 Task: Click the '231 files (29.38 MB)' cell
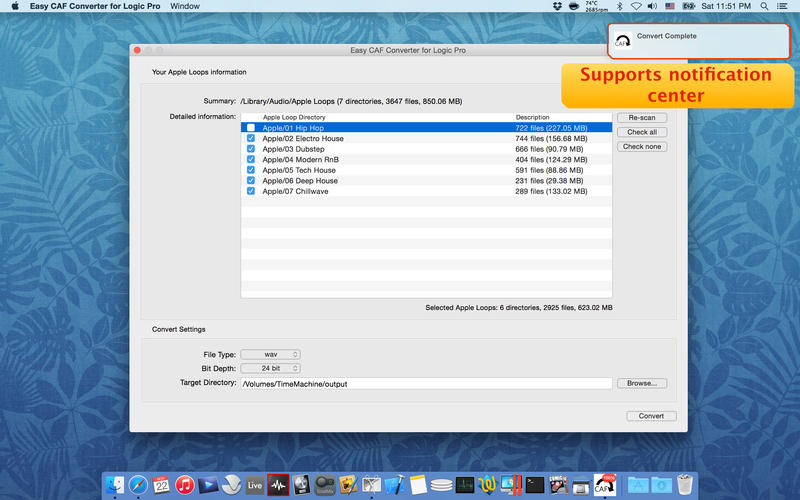(x=548, y=181)
